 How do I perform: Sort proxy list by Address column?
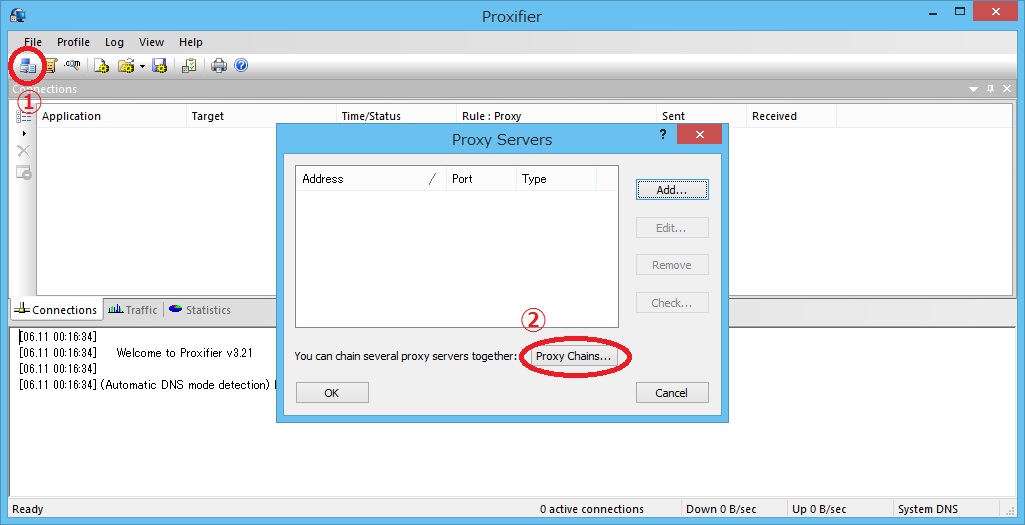[371, 179]
